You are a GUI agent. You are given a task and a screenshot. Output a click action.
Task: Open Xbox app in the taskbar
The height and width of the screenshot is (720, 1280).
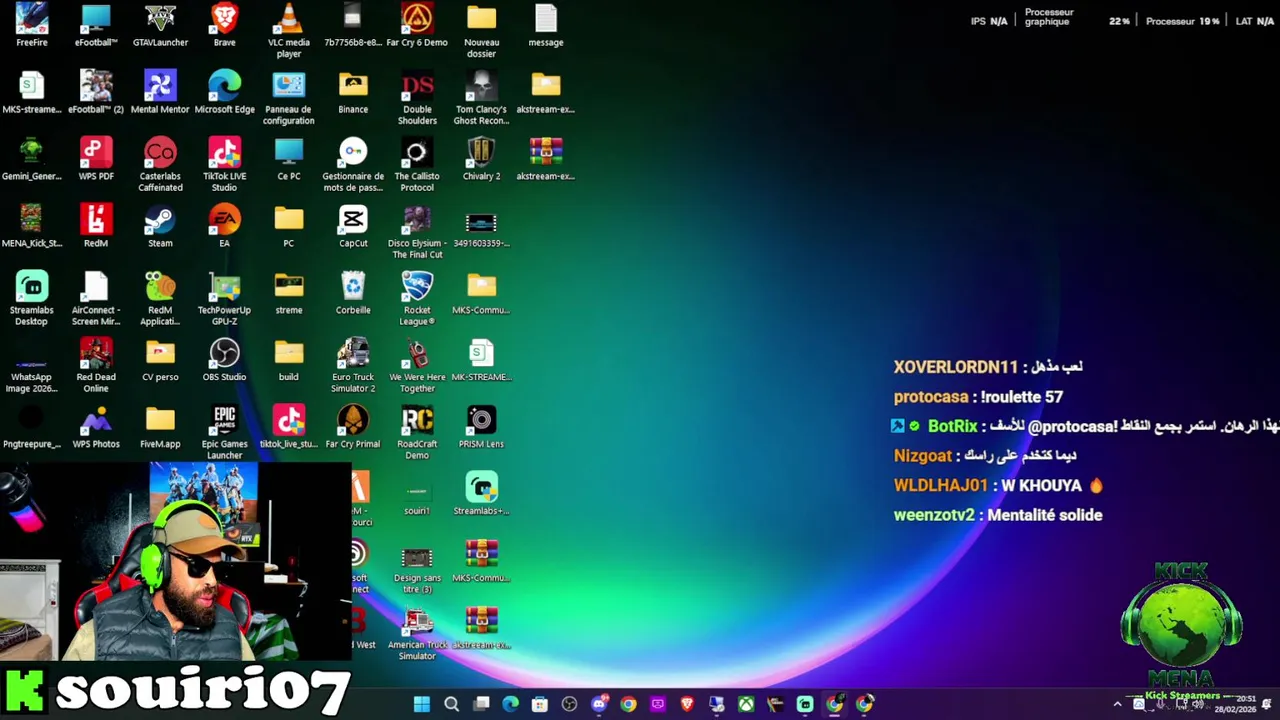(746, 704)
